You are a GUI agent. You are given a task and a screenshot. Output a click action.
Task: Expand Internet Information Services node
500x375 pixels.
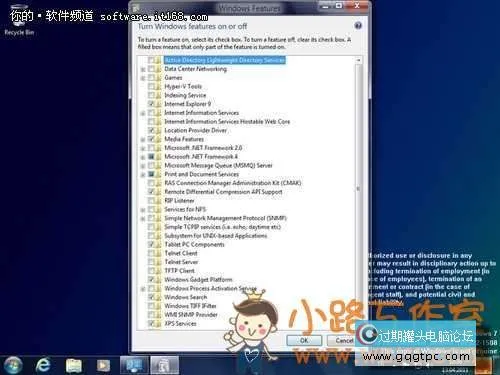coord(143,113)
